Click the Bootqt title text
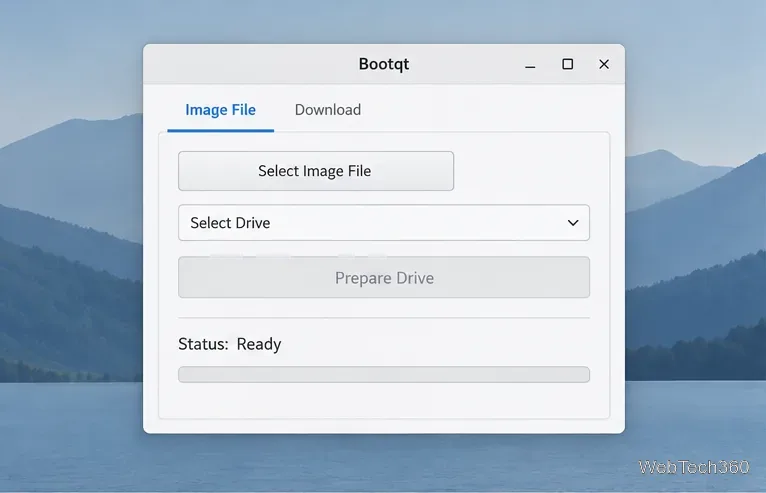Viewport: 766px width, 493px height. (x=384, y=64)
